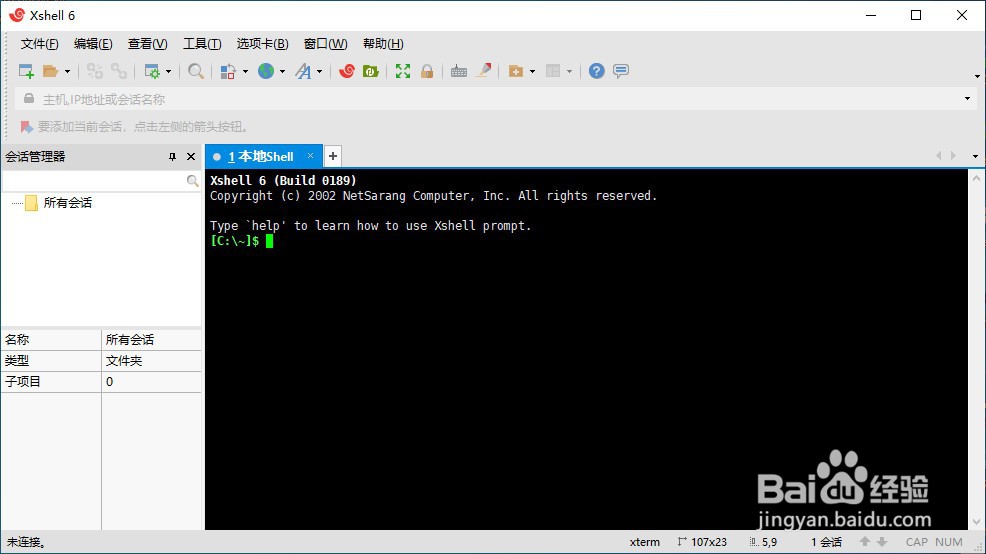Screen dimensions: 986x554
Task: Open the 帮助(H) menu
Action: (x=383, y=44)
